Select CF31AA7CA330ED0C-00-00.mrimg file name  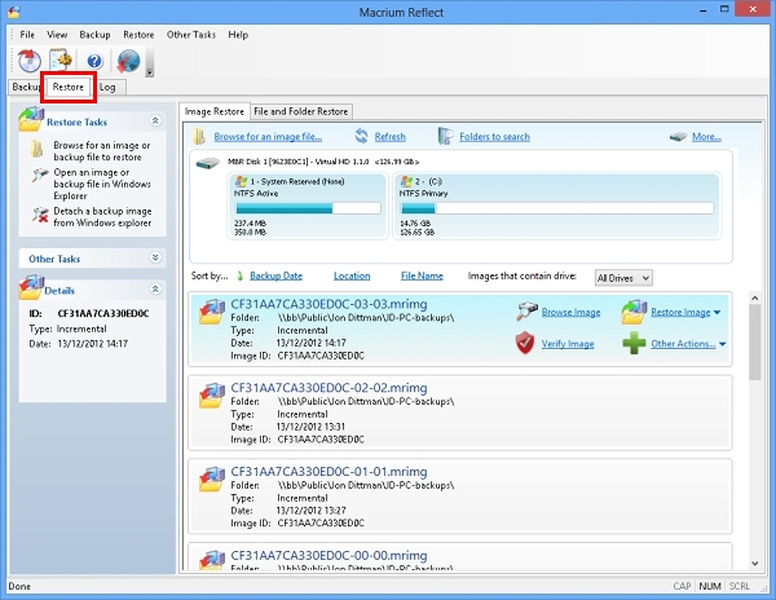(x=329, y=555)
